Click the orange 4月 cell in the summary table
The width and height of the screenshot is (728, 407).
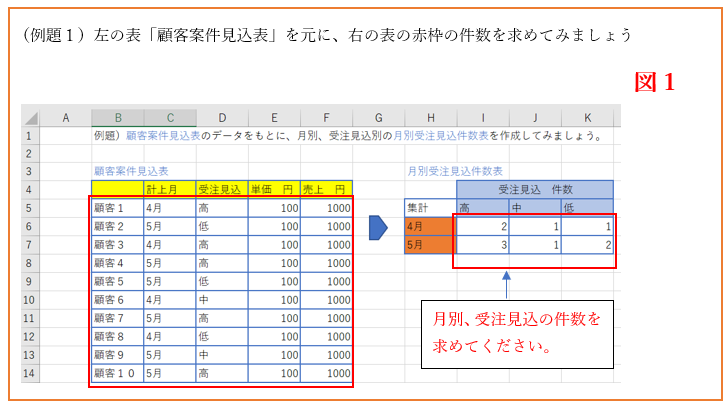coord(430,227)
